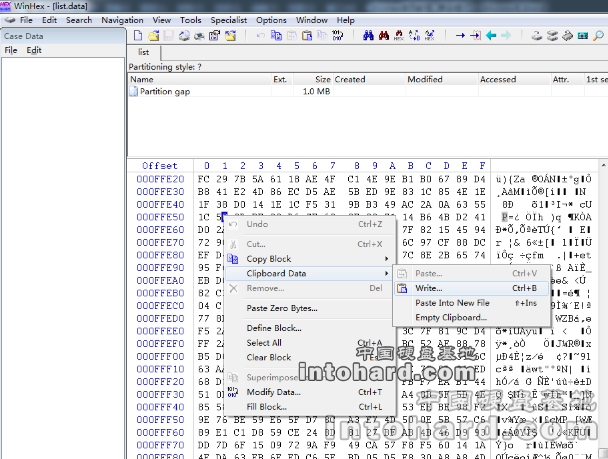Sort by the Attr. column header
608x459 pixels.
tap(567, 79)
